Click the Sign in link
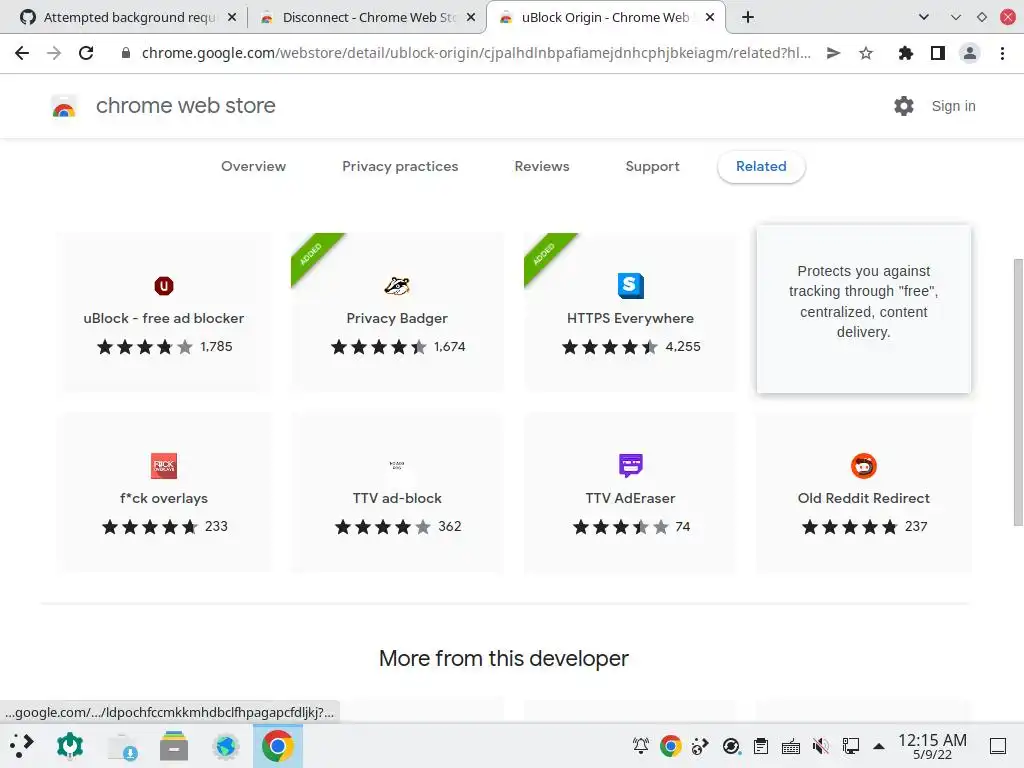Image resolution: width=1024 pixels, height=768 pixels. coord(953,106)
